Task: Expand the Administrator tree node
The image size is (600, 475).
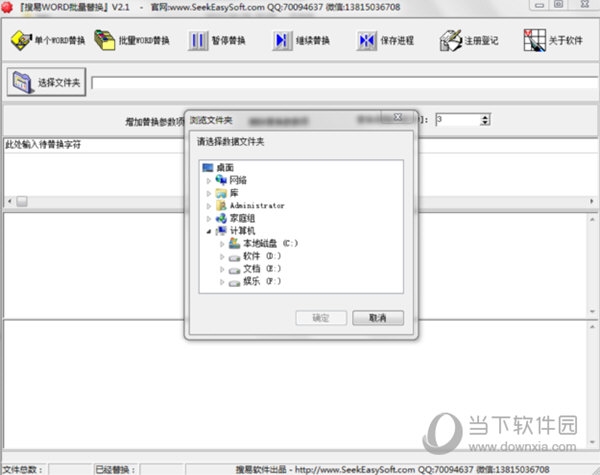Action: (209, 206)
